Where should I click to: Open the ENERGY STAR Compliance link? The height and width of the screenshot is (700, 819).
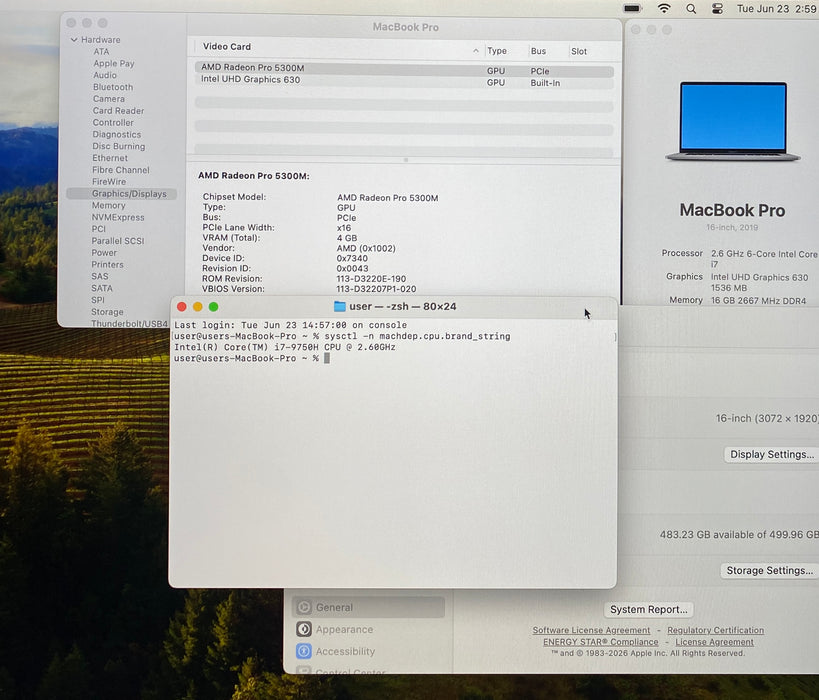click(x=601, y=642)
